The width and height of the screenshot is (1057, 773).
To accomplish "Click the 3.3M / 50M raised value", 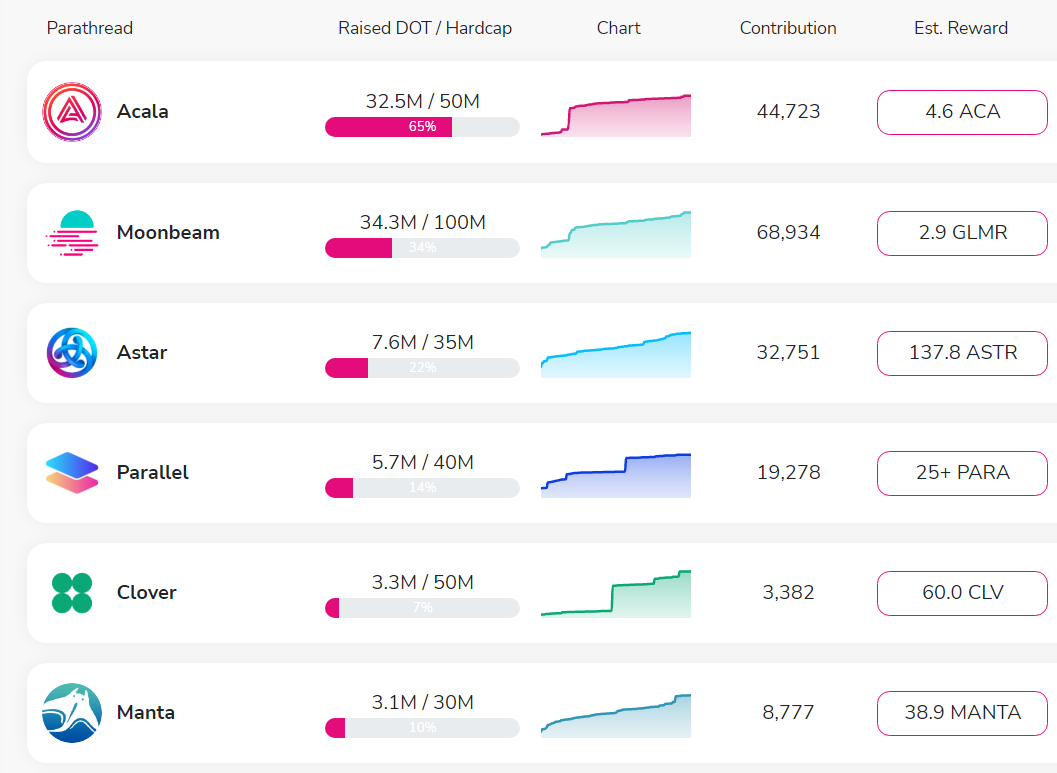I will 423,583.
